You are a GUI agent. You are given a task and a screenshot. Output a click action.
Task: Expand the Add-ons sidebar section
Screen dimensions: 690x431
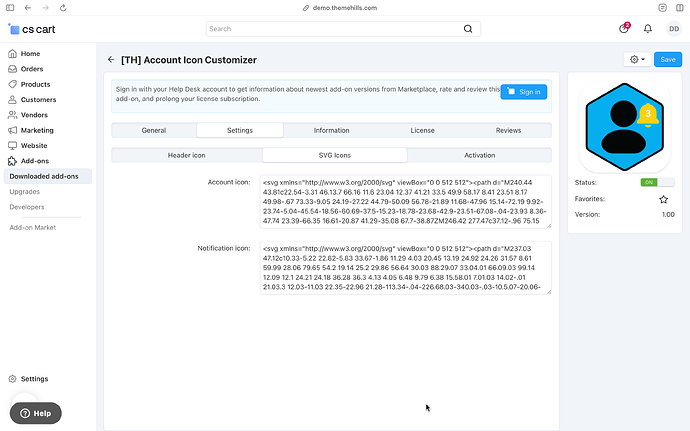35,161
